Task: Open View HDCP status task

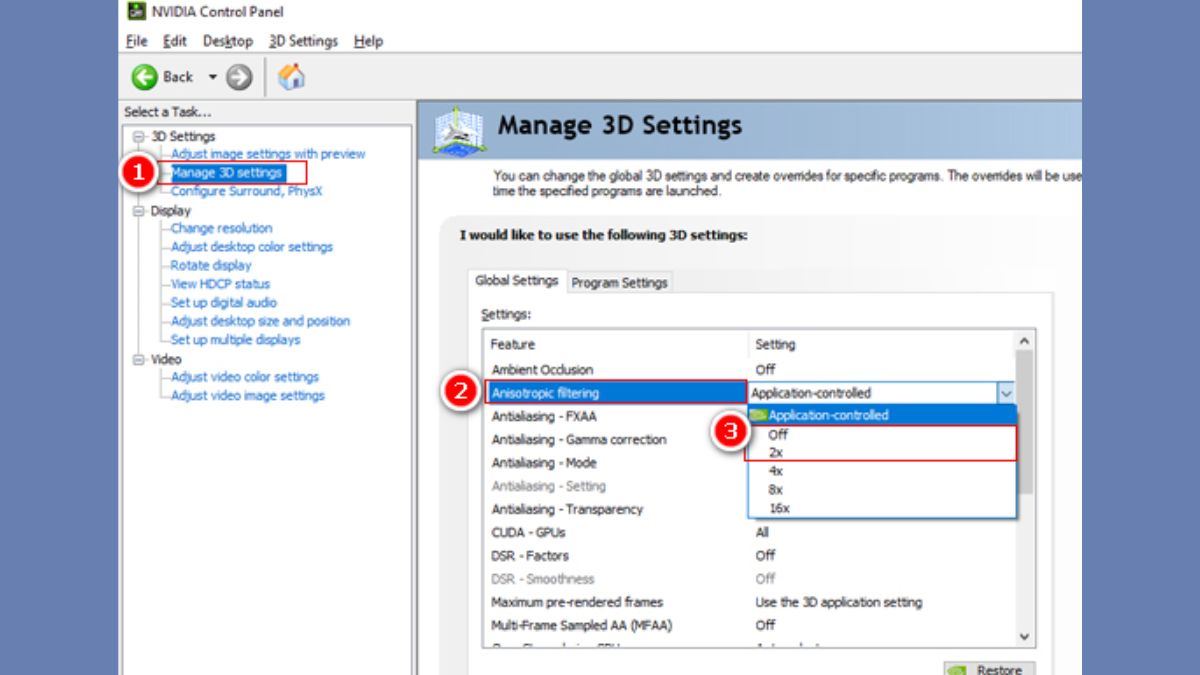Action: (x=220, y=284)
